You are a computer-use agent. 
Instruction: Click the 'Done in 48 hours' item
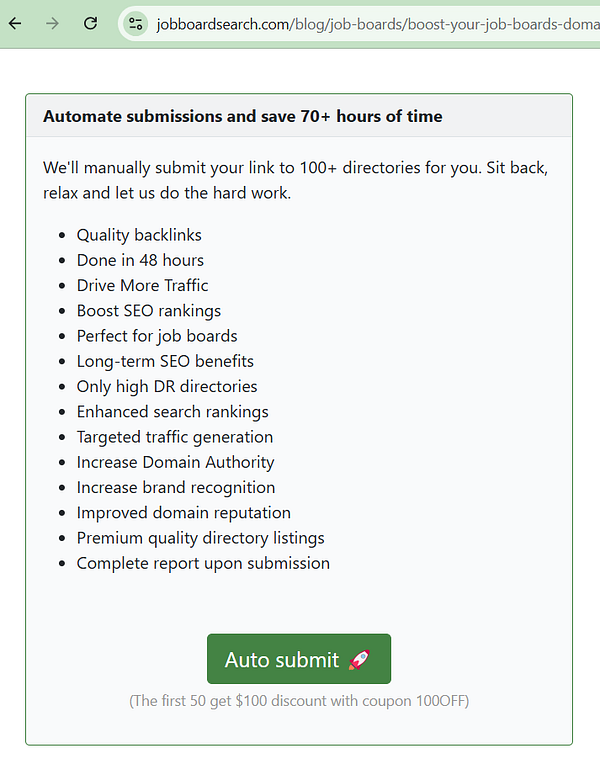[140, 260]
